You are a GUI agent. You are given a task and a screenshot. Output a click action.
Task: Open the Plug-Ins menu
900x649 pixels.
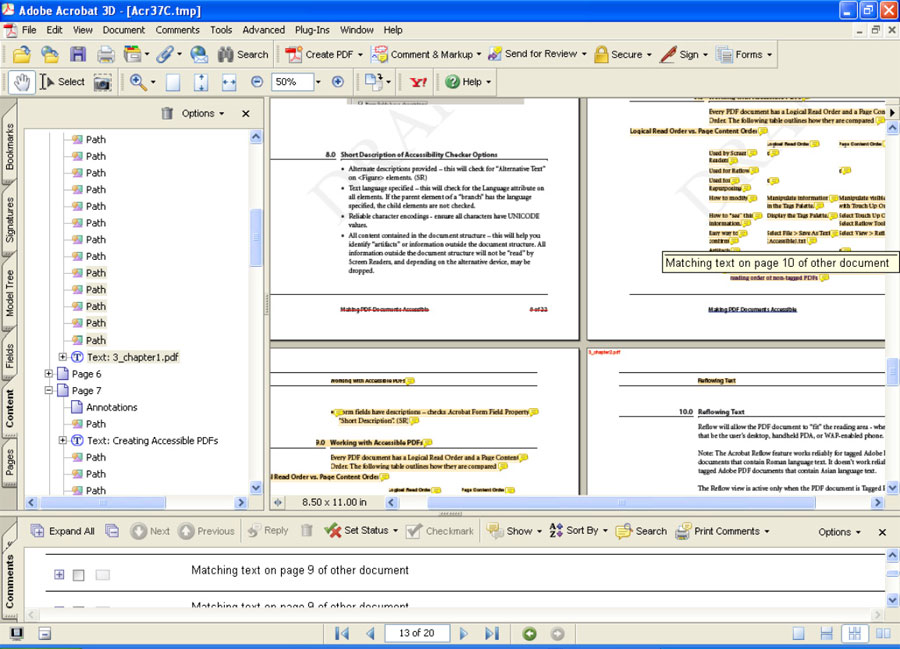pyautogui.click(x=312, y=30)
